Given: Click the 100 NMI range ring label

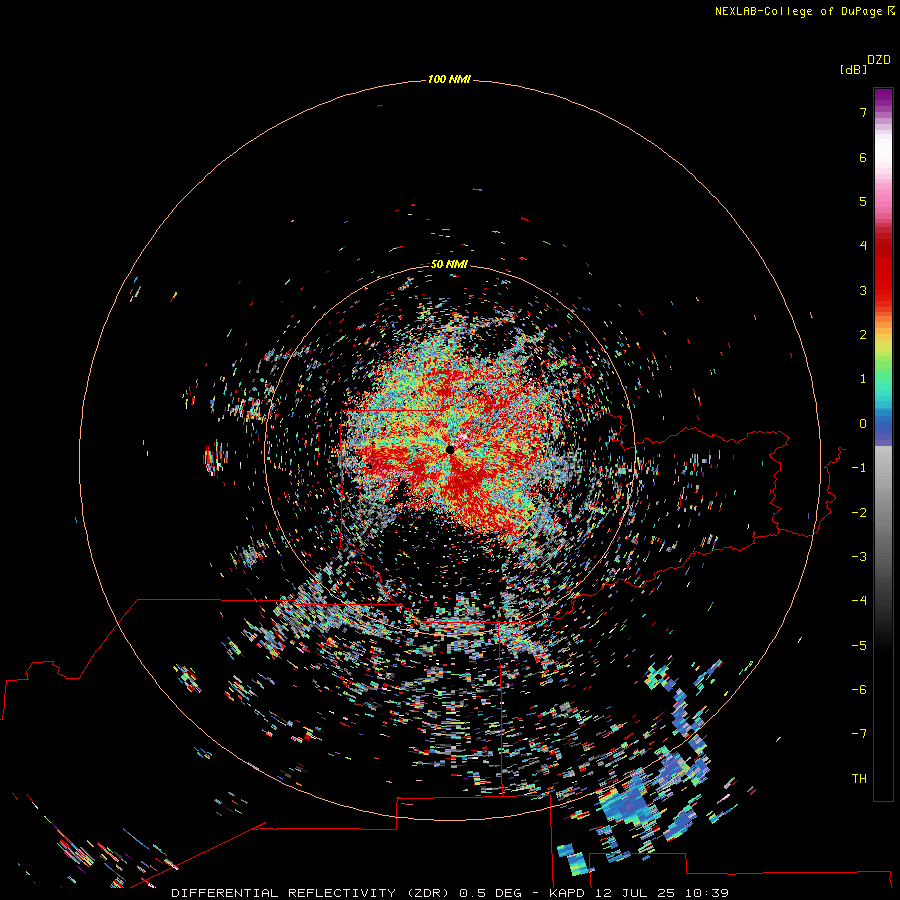Looking at the screenshot, I should pyautogui.click(x=449, y=79).
